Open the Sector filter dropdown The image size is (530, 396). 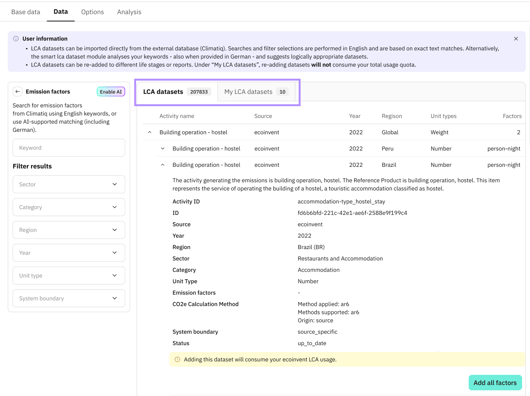pos(69,184)
